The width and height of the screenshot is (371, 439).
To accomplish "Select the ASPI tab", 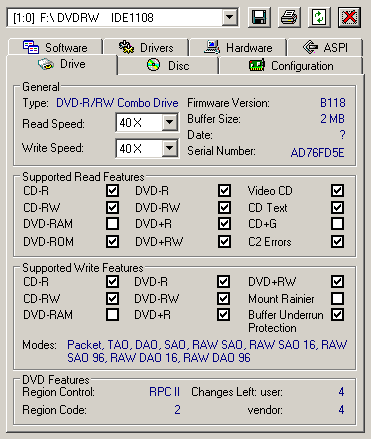I will pyautogui.click(x=325, y=47).
